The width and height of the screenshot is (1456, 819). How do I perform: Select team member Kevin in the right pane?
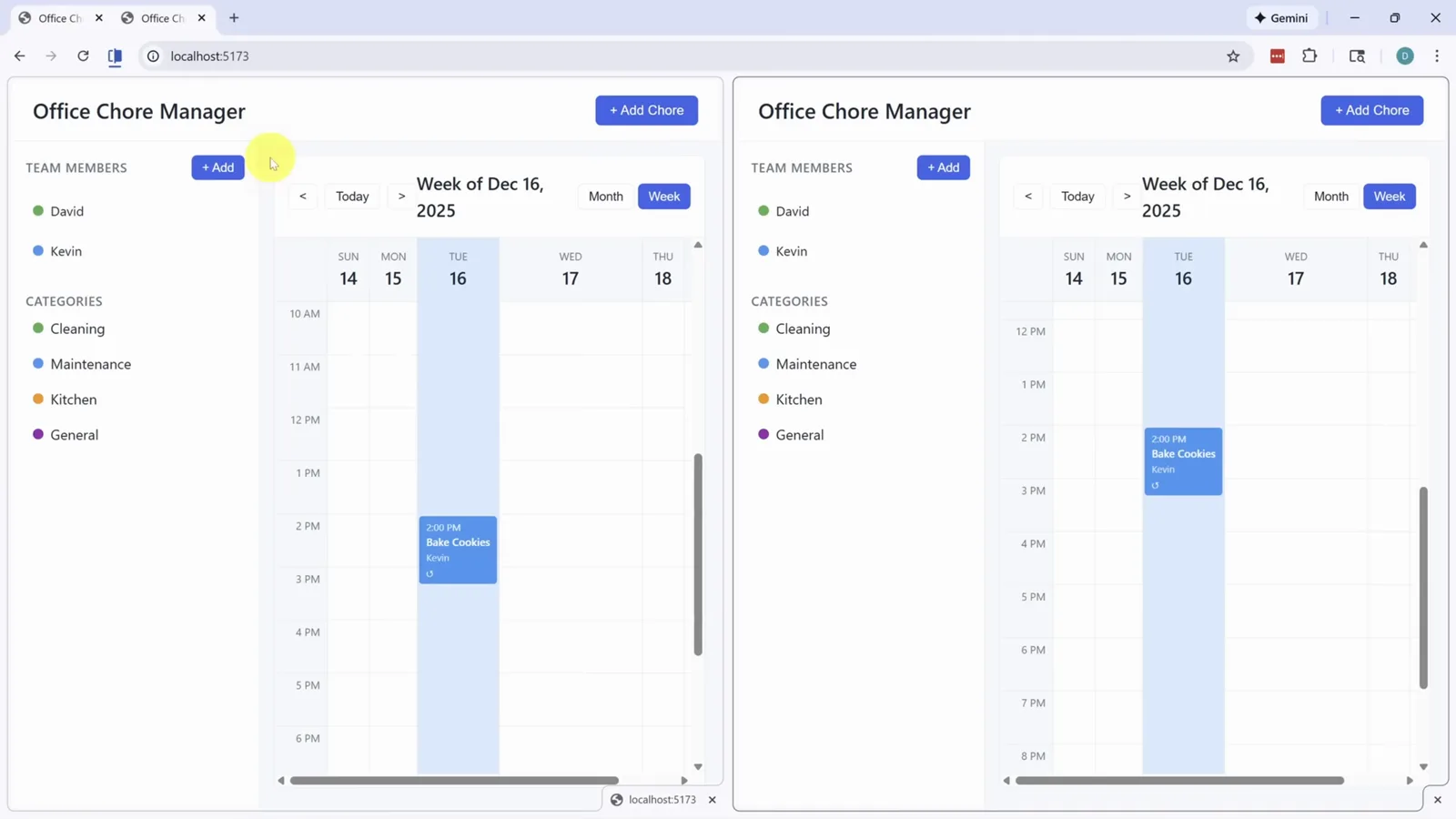click(791, 251)
